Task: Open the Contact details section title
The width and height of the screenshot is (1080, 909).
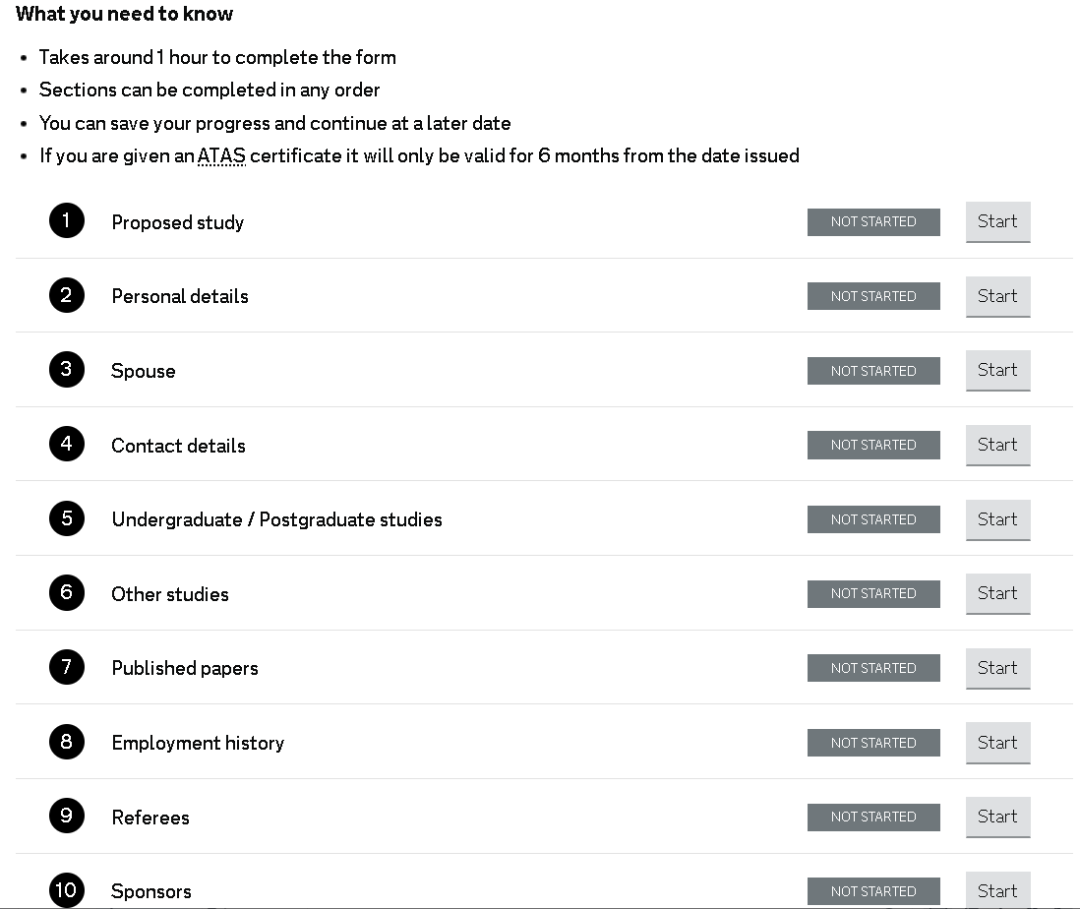Action: point(178,446)
